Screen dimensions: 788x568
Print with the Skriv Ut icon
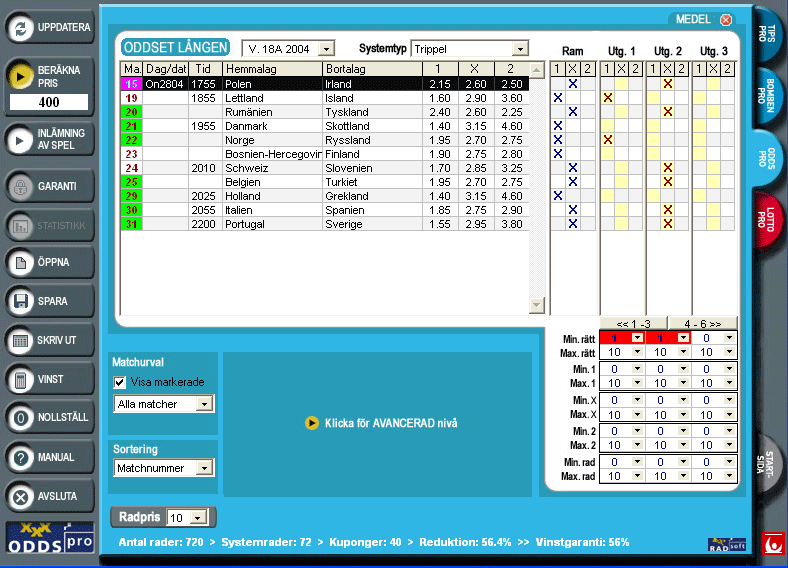(20, 340)
